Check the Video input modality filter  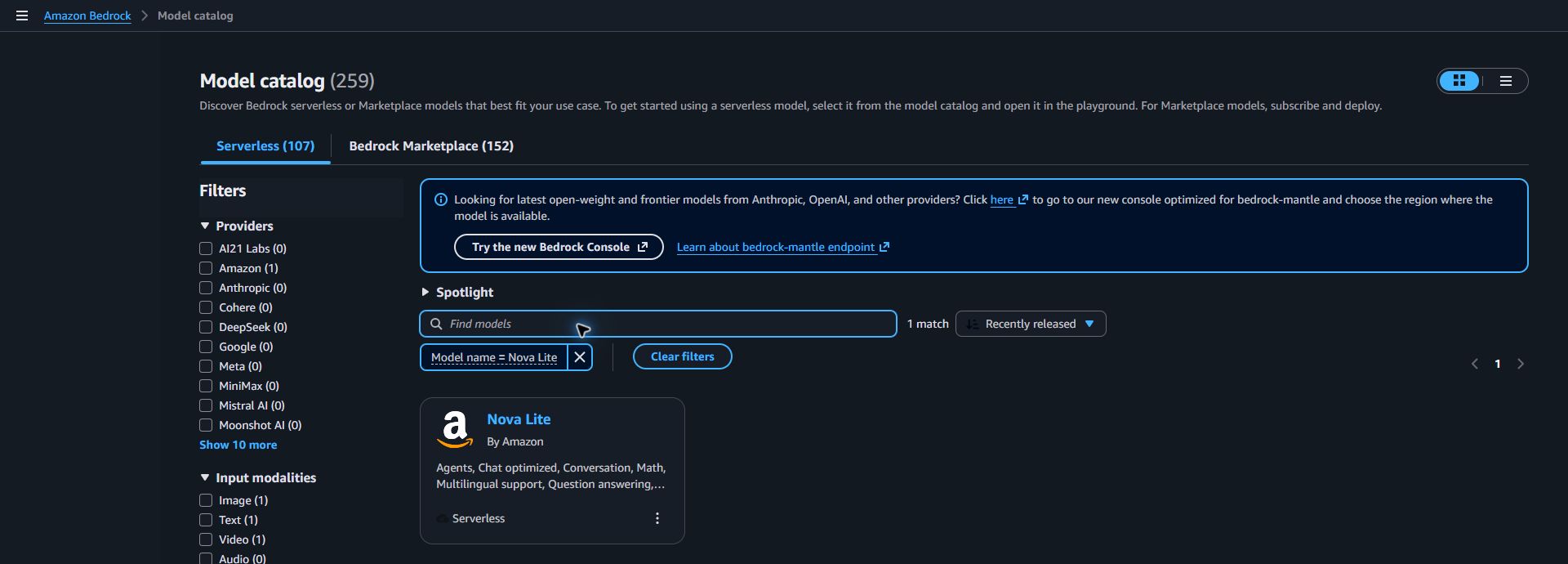[206, 539]
